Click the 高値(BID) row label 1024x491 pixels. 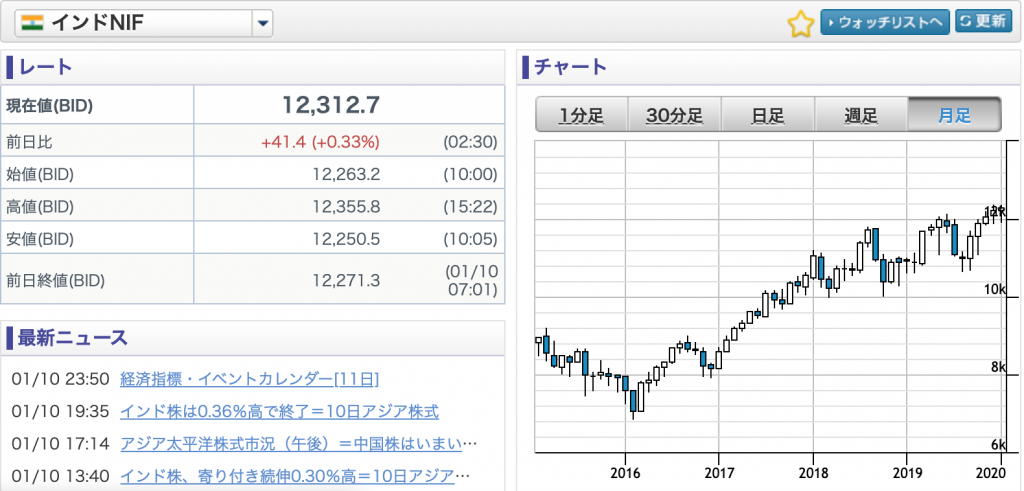40,206
